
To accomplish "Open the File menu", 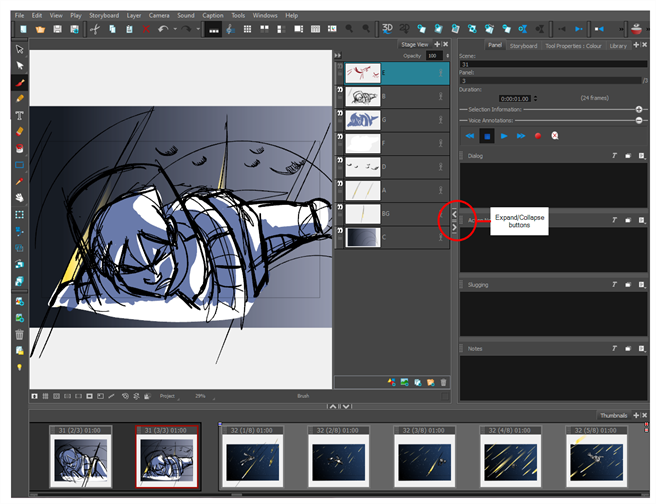I will [19, 15].
